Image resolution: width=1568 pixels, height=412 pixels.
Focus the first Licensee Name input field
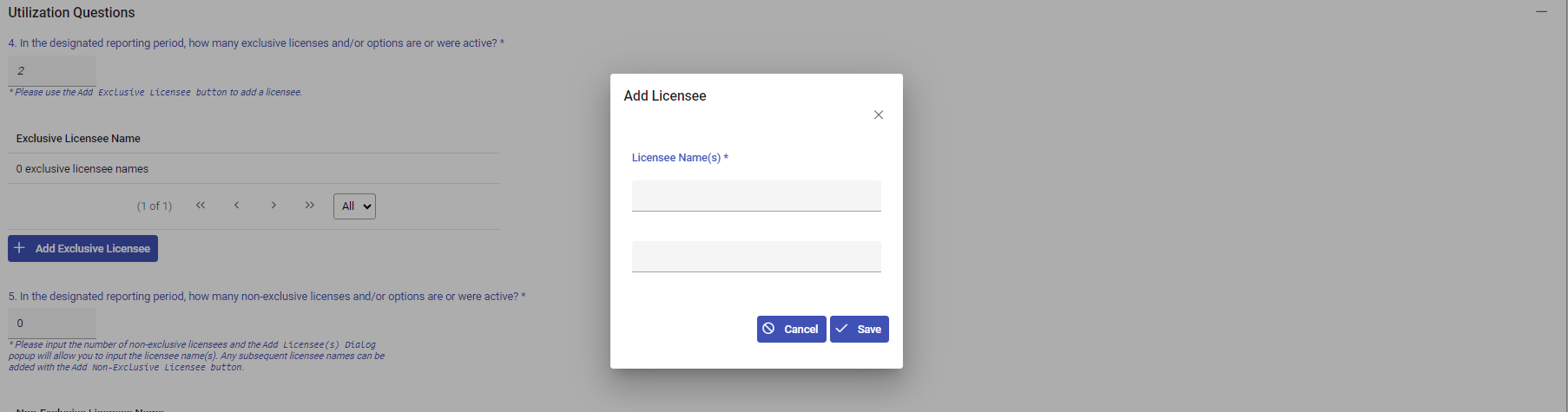[x=755, y=195]
